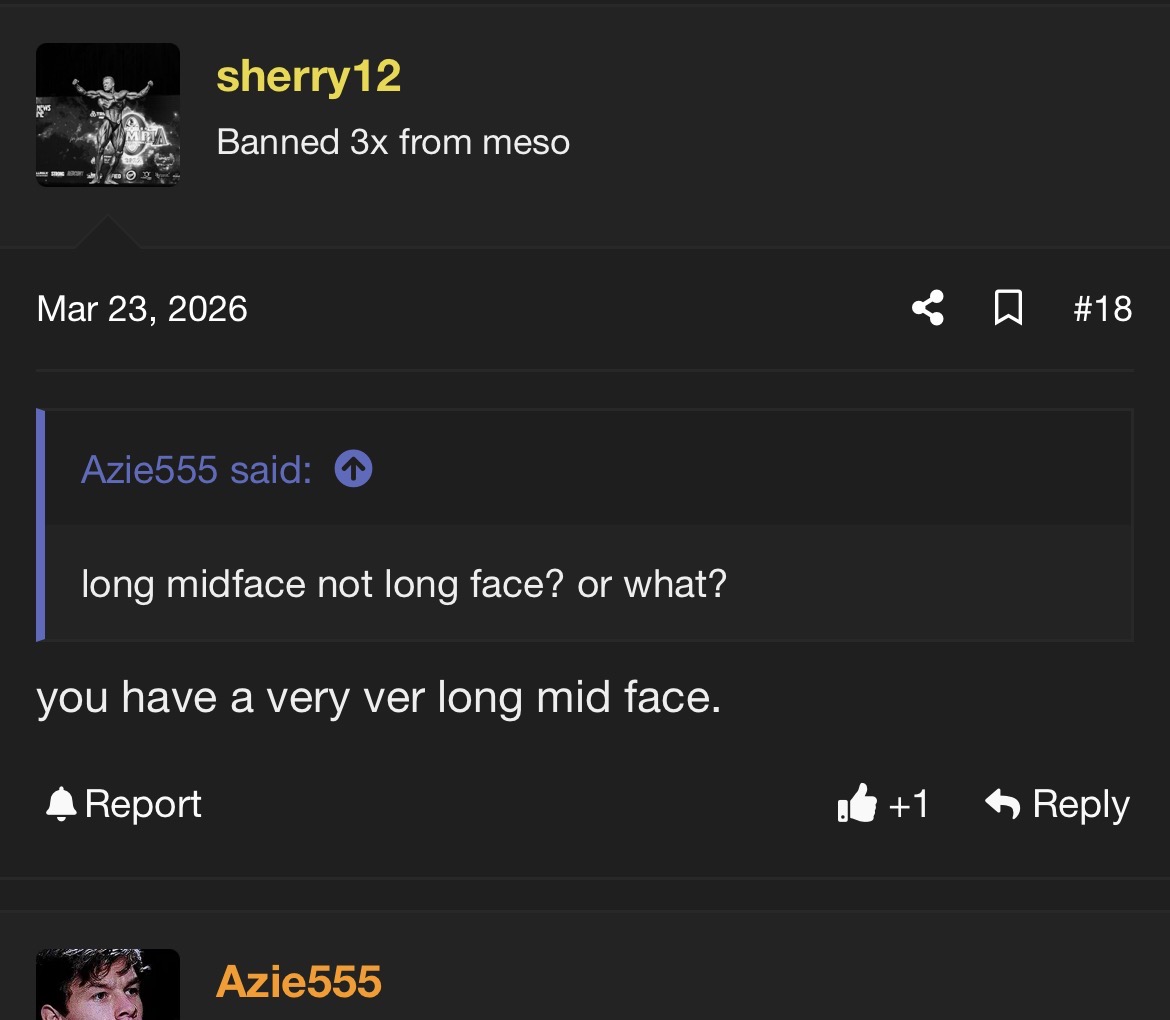Screen dimensions: 1170x1020
Task: Open Azie555's avatar thumbnail
Action: tap(108, 984)
